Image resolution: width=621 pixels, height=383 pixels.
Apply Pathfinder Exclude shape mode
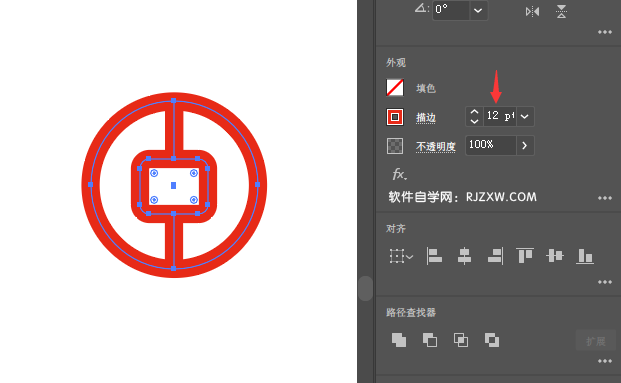pos(492,340)
